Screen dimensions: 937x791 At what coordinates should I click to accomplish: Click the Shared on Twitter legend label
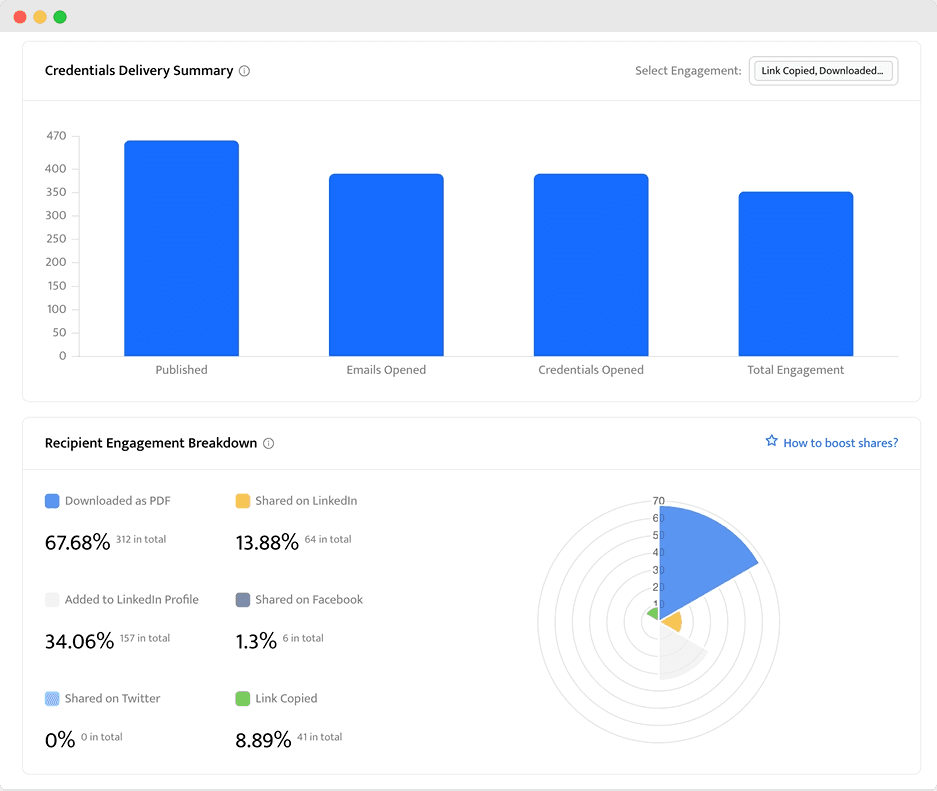coord(112,698)
